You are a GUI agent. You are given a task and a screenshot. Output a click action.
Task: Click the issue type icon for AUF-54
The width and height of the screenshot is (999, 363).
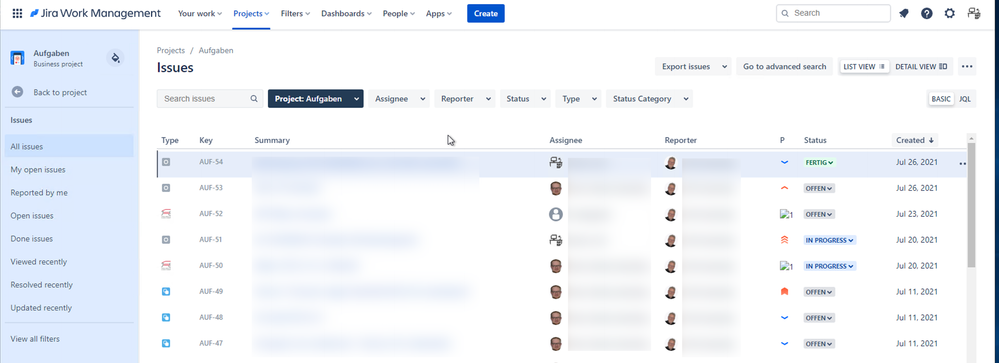(166, 162)
